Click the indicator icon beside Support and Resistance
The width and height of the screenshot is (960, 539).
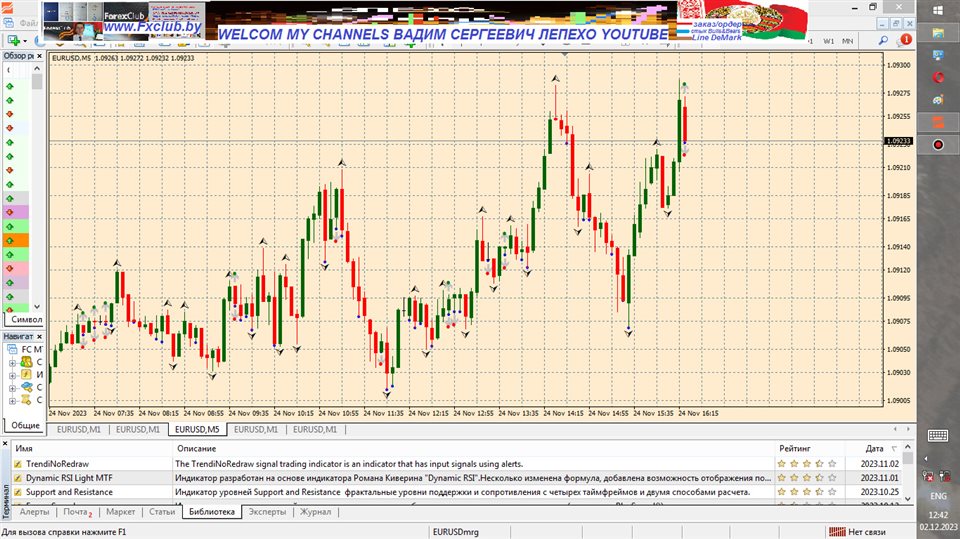tap(18, 492)
